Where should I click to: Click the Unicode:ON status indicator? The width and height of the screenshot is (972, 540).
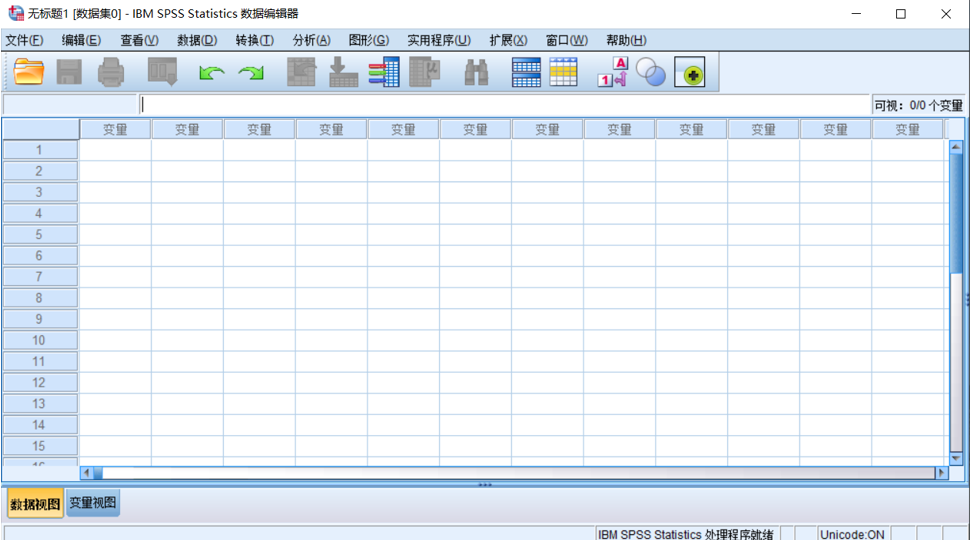[x=852, y=534]
